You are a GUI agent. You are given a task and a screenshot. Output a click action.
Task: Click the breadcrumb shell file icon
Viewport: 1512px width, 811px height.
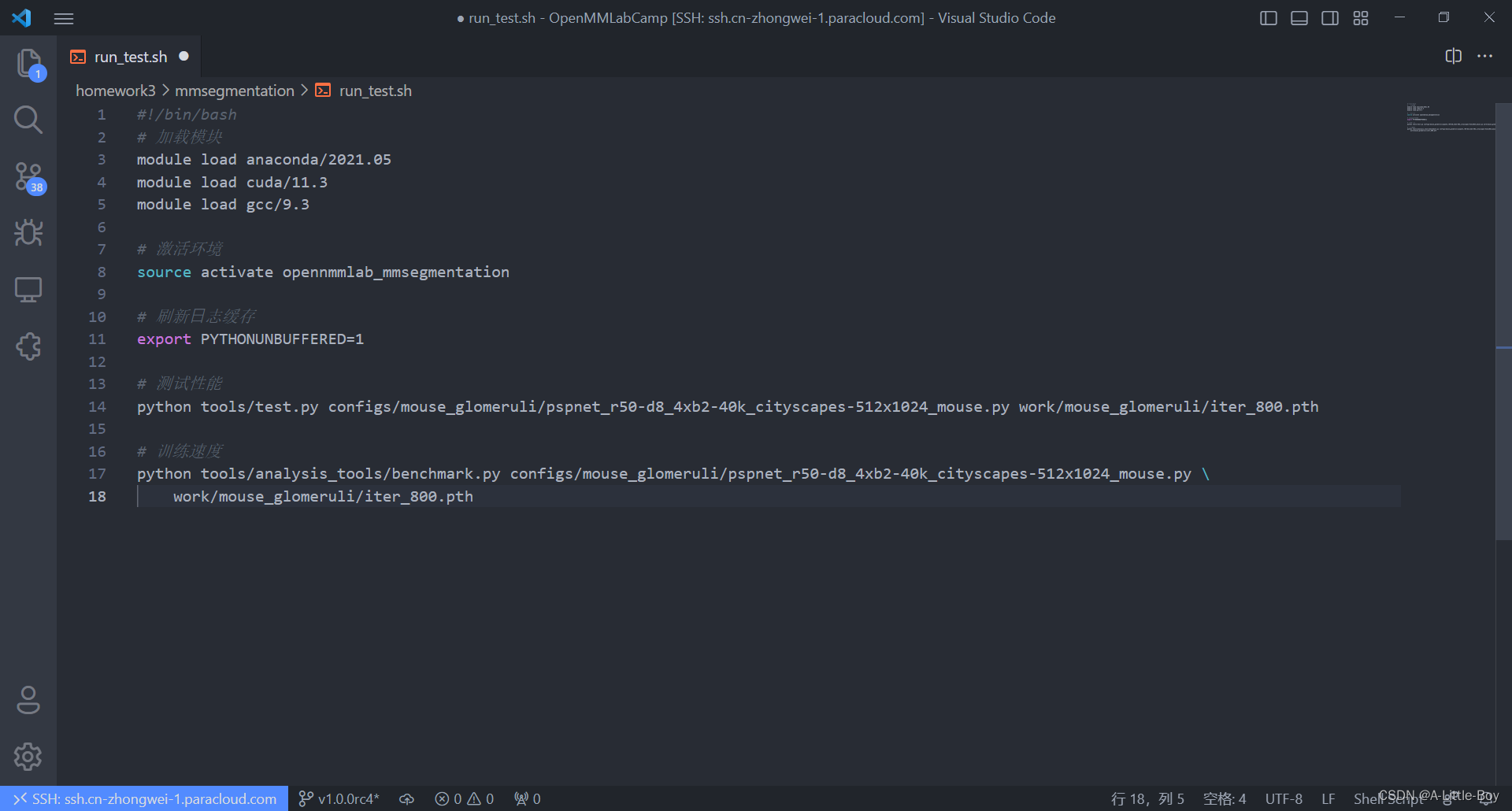coord(323,91)
